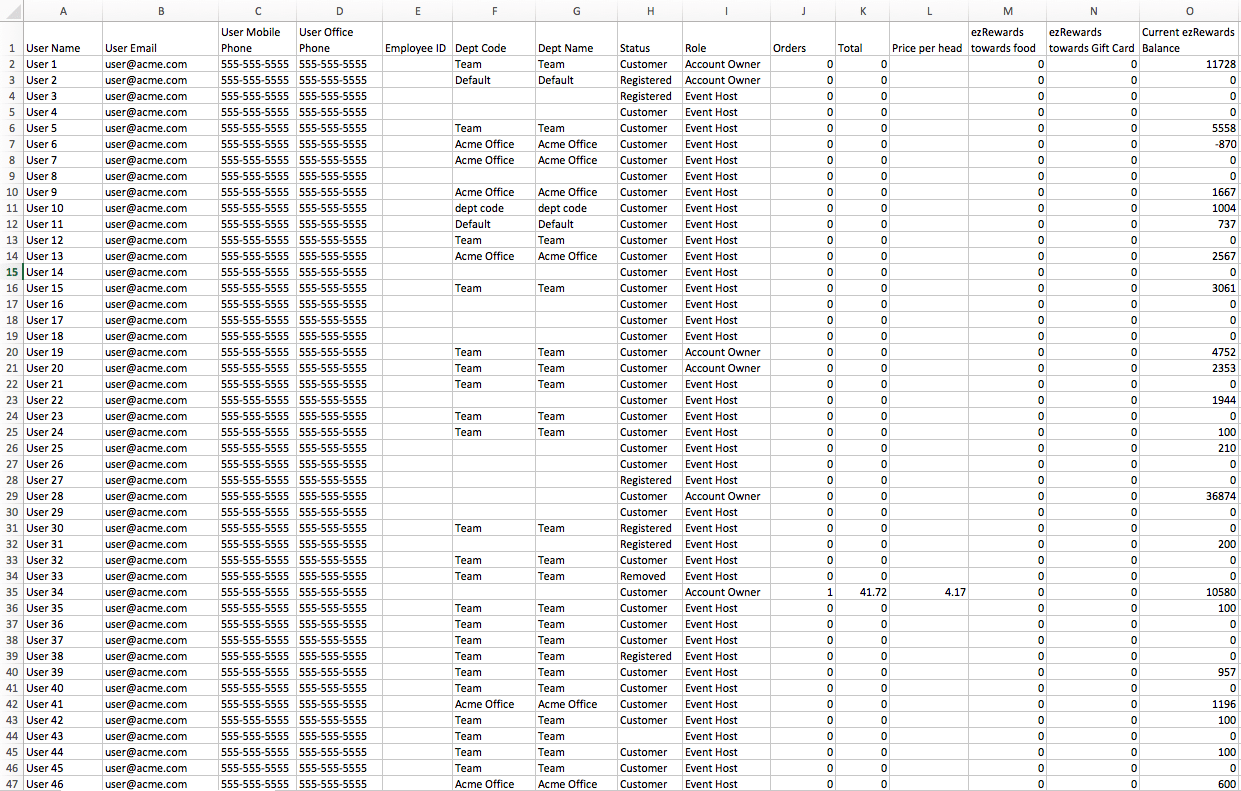Click User 2's 'Registered' status cell
Screen dimensions: 1241x791
(650, 80)
